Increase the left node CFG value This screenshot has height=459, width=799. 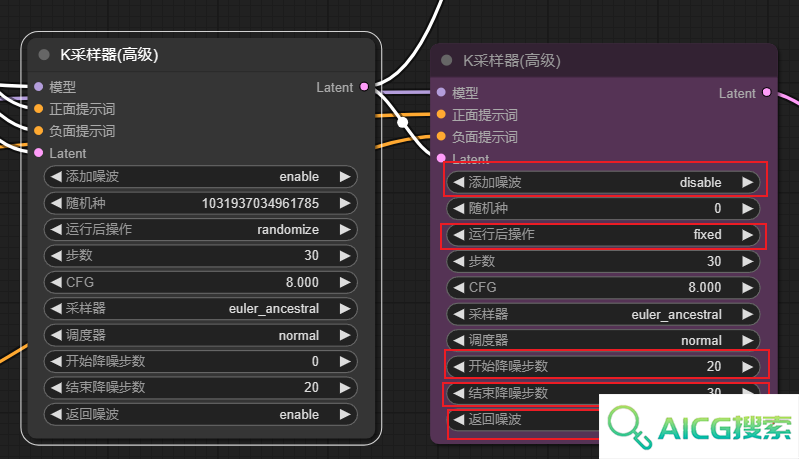tap(345, 282)
